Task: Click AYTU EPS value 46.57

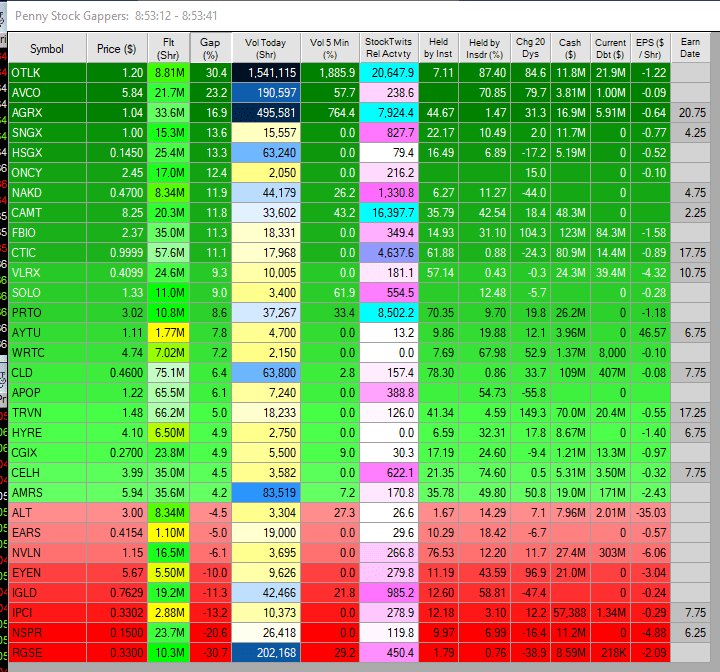Action: [x=650, y=333]
